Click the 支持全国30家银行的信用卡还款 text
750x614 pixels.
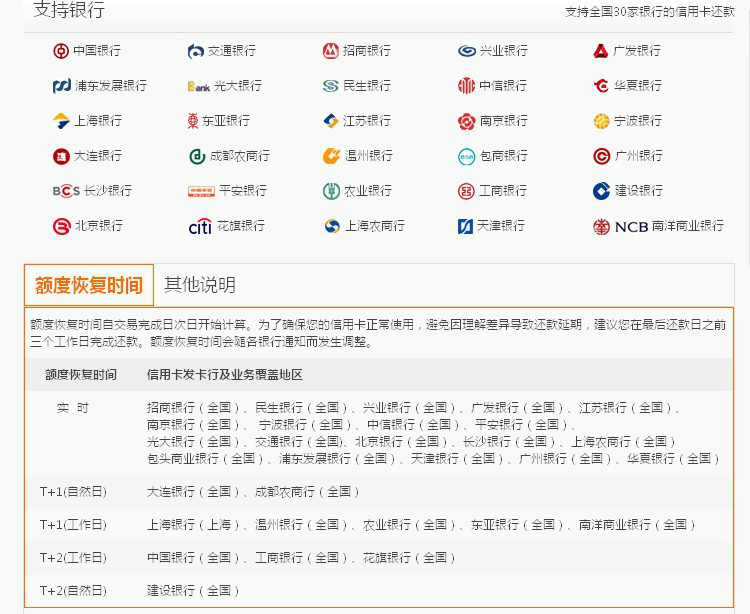pyautogui.click(x=650, y=11)
